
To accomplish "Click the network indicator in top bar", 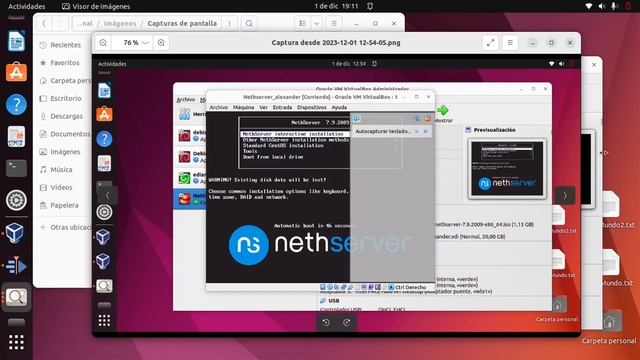I will (589, 6).
